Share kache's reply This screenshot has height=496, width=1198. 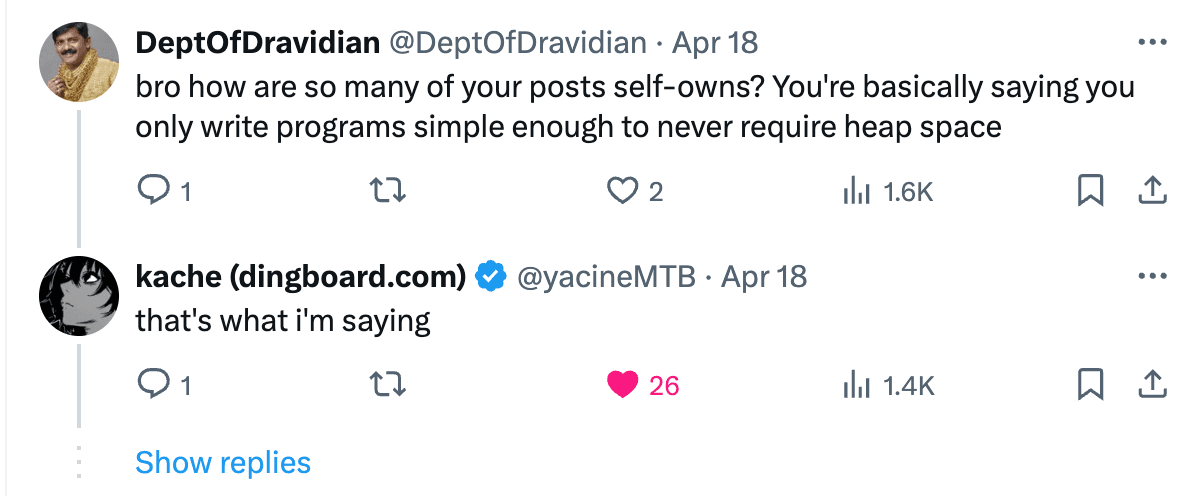pyautogui.click(x=1153, y=384)
